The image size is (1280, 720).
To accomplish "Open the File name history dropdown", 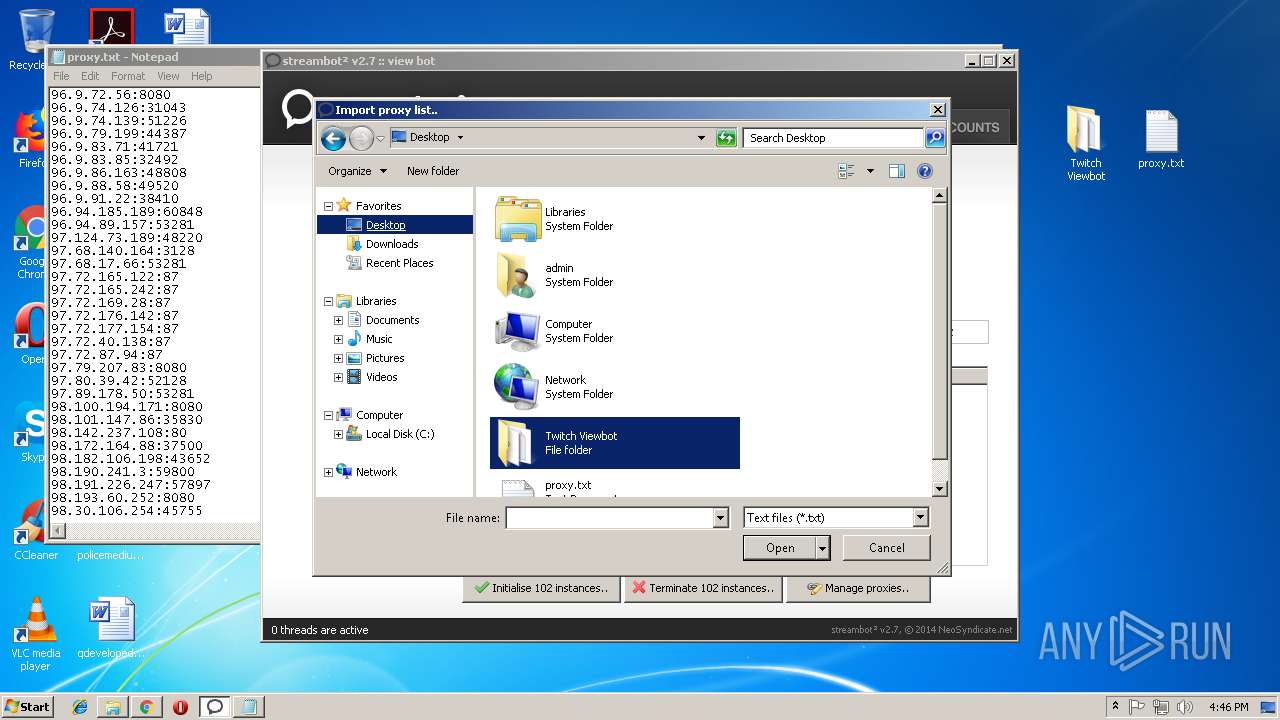I will click(x=720, y=518).
